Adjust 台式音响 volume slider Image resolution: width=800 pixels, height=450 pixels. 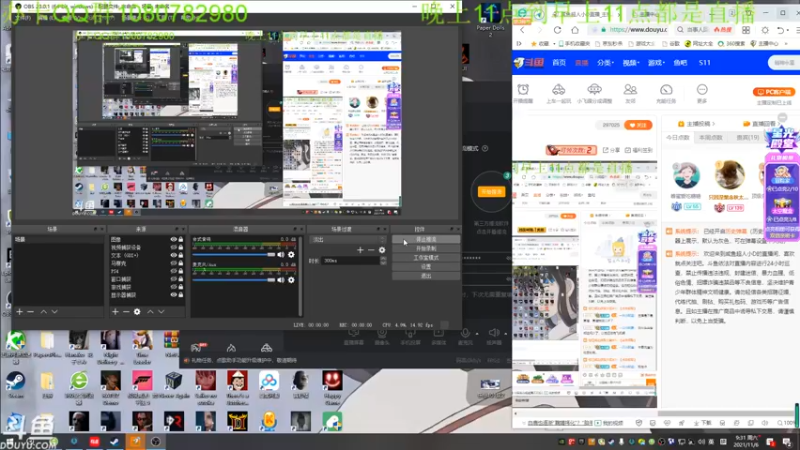pyautogui.click(x=234, y=255)
